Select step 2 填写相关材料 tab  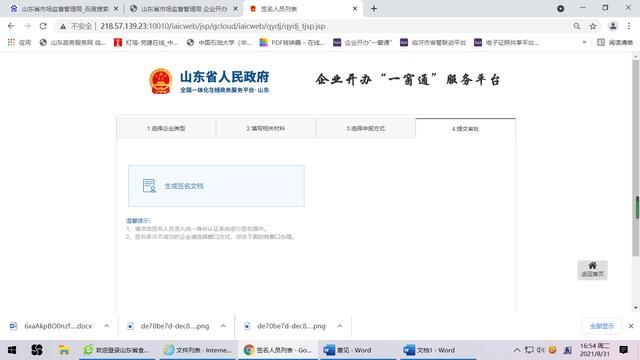pos(266,129)
